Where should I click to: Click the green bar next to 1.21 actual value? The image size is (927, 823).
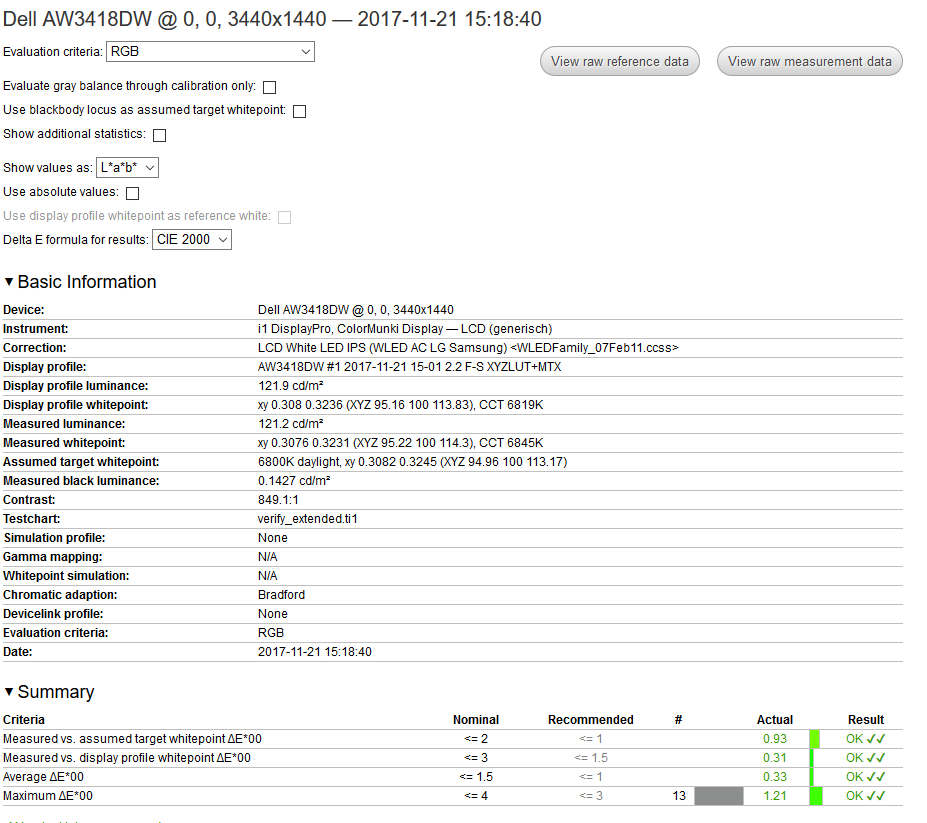pyautogui.click(x=816, y=796)
